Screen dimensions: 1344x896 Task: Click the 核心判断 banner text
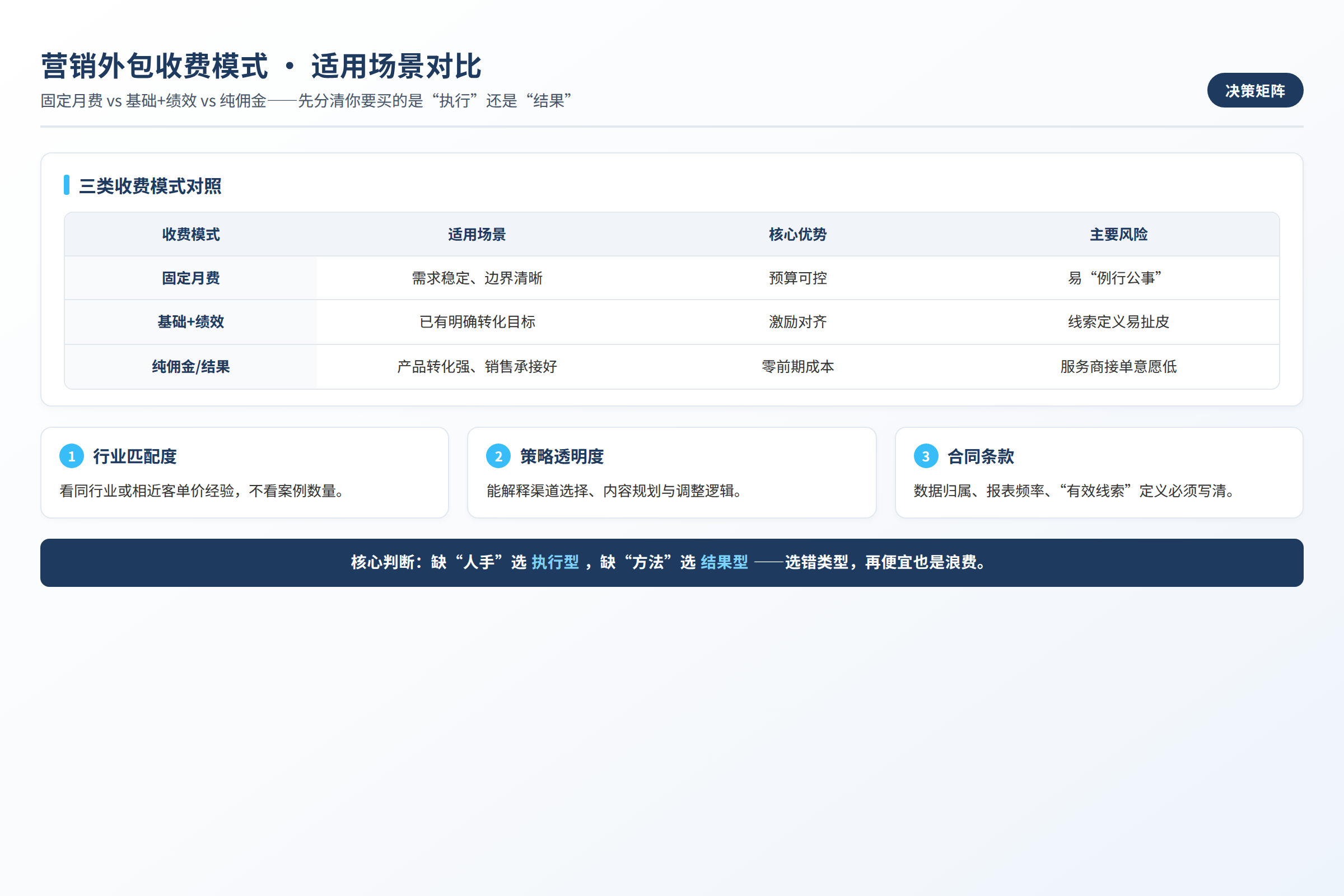point(669,562)
